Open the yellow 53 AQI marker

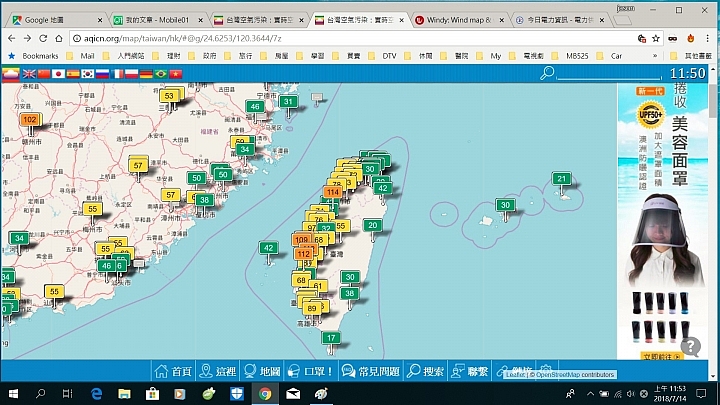coord(169,96)
